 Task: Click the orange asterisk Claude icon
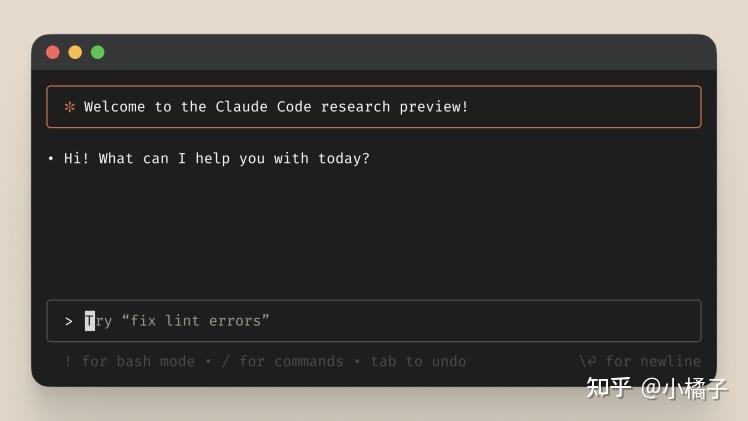coord(69,107)
